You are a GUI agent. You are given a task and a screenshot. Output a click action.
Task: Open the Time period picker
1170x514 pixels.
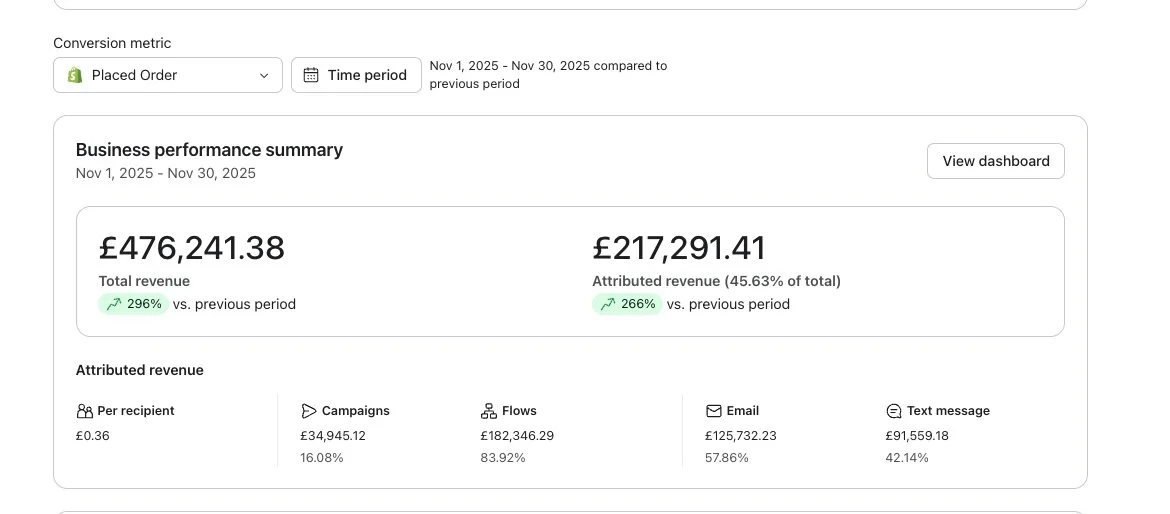point(356,75)
